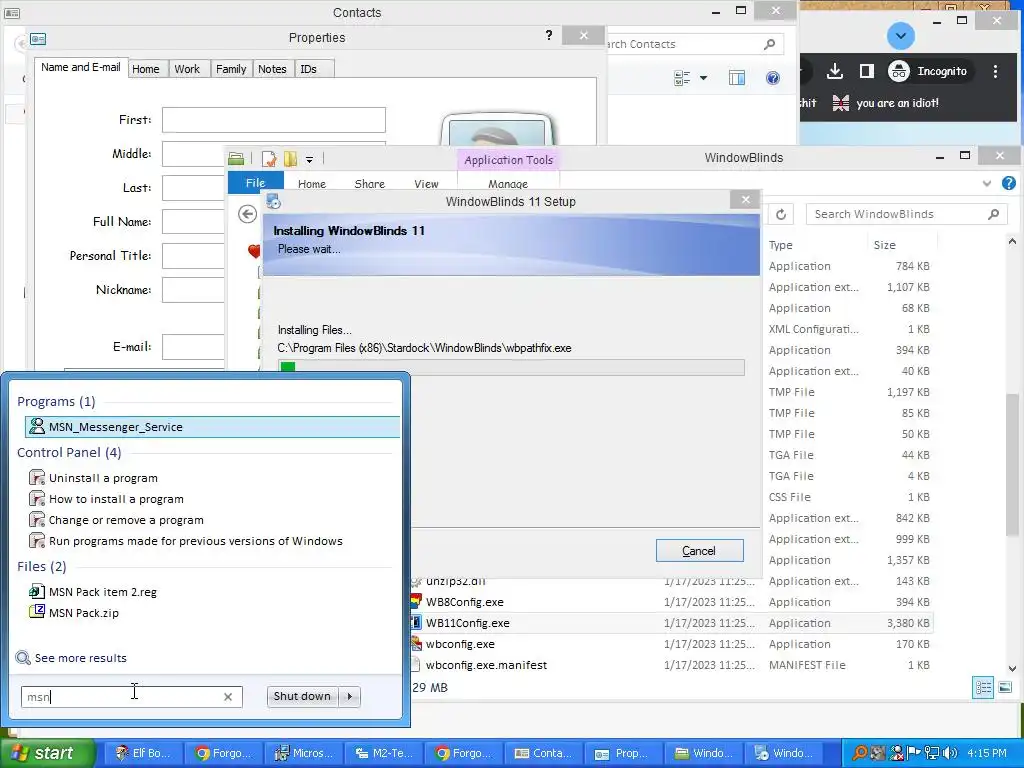Click the explorer refresh button
The width and height of the screenshot is (1024, 768).
tap(780, 214)
